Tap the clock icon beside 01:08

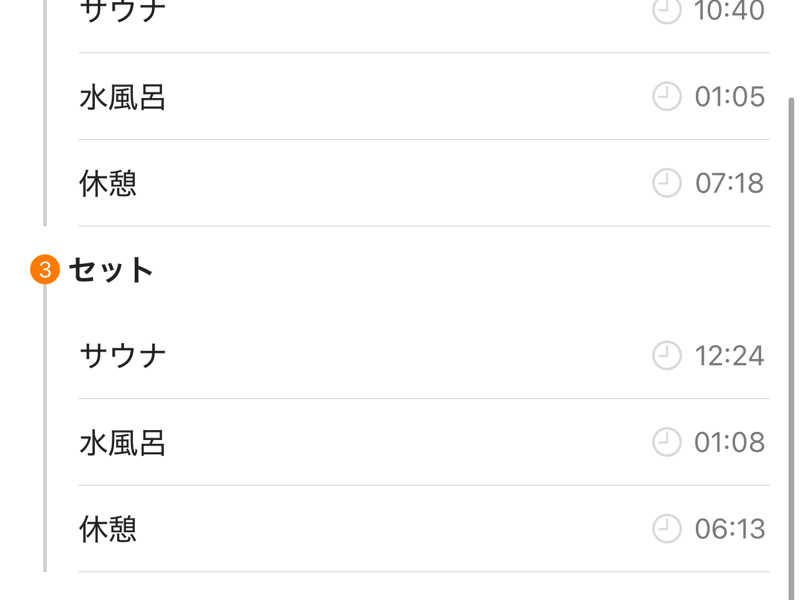pos(666,442)
